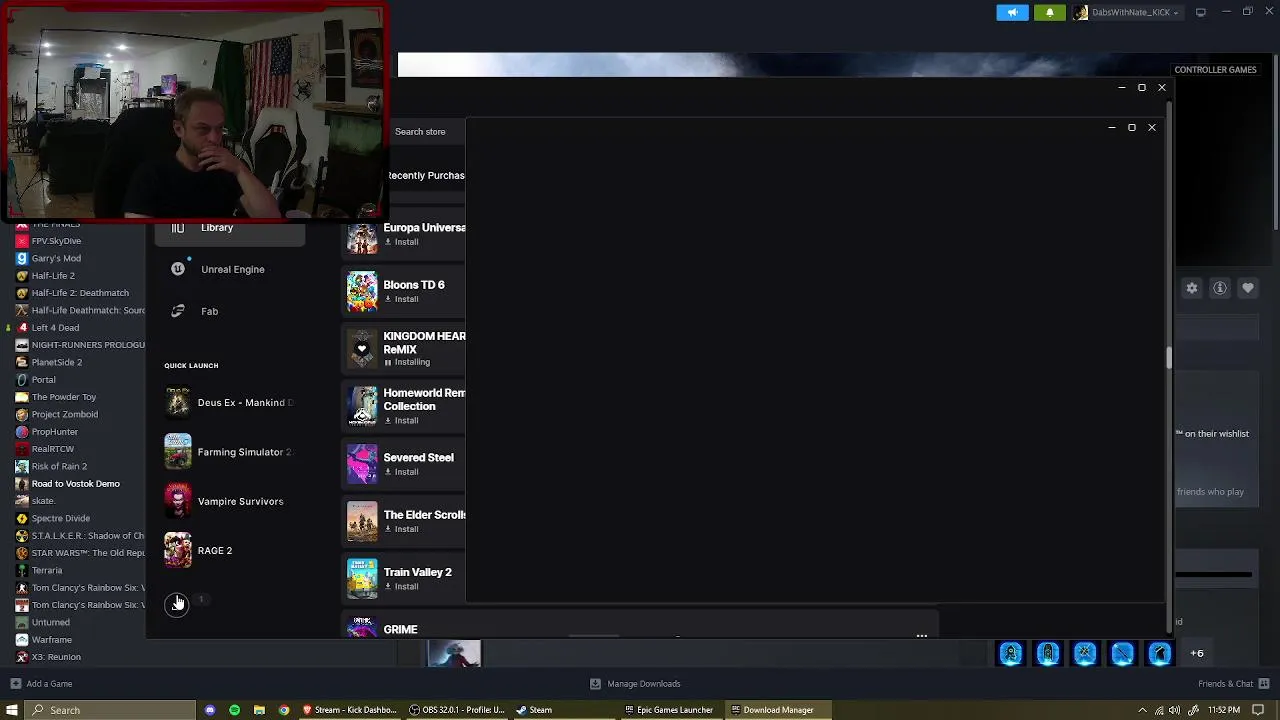Switch to OBS taskbar window
The height and width of the screenshot is (720, 1280).
coord(457,710)
